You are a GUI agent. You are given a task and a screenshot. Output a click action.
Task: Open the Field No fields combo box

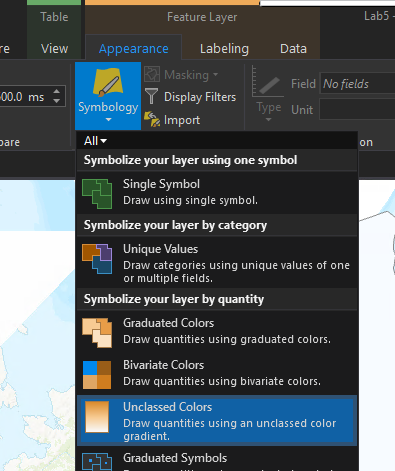[357, 83]
